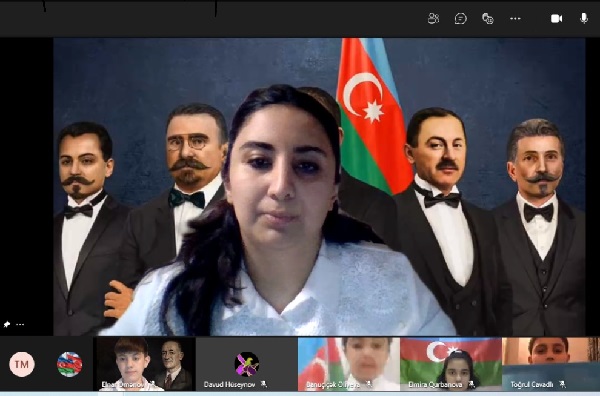
Task: Open the meeting chat icon
Action: (461, 18)
